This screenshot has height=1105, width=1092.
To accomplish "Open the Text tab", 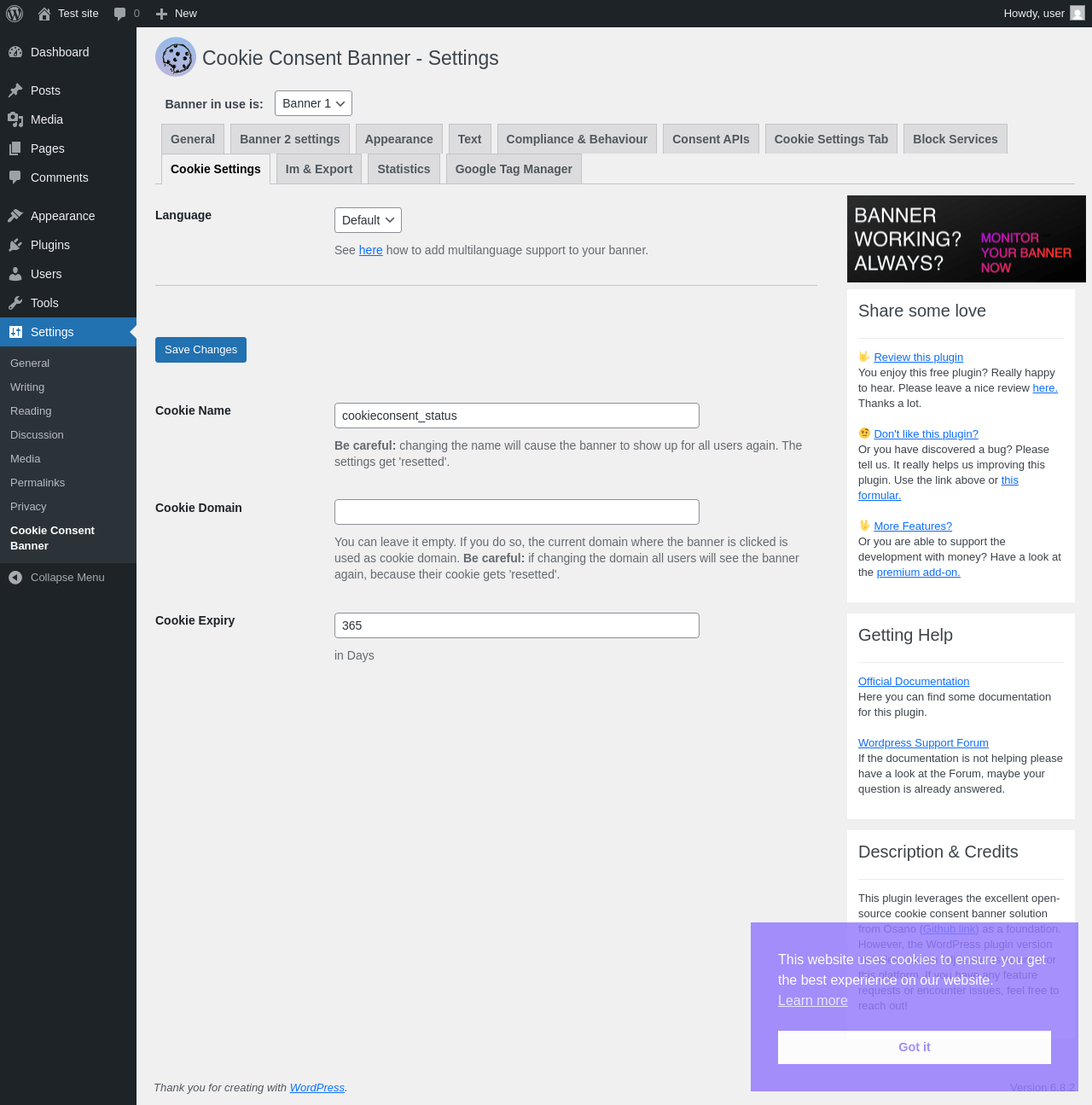I will coord(469,139).
